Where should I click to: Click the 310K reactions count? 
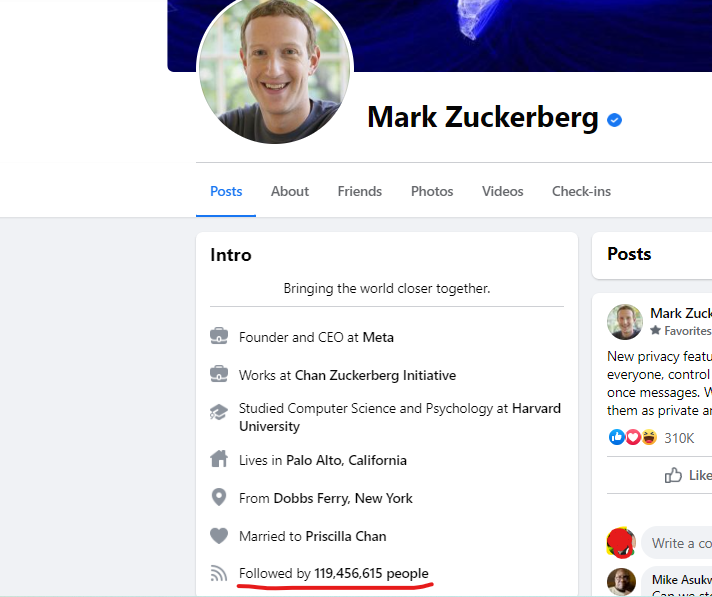[x=679, y=438]
